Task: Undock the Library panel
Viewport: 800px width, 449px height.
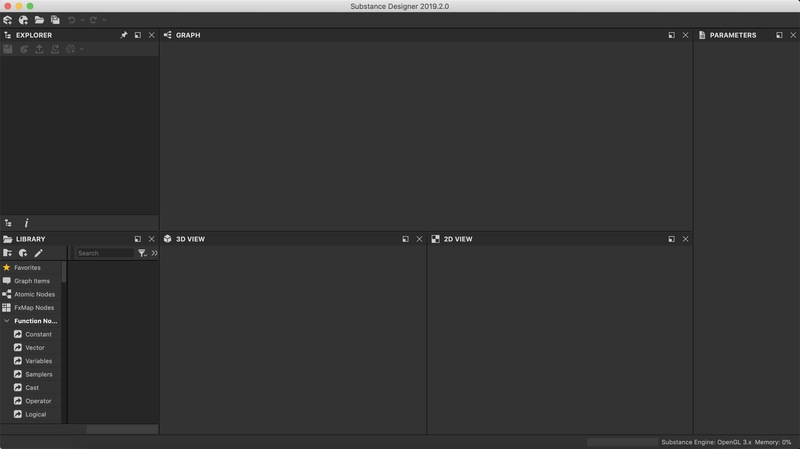Action: pos(138,239)
